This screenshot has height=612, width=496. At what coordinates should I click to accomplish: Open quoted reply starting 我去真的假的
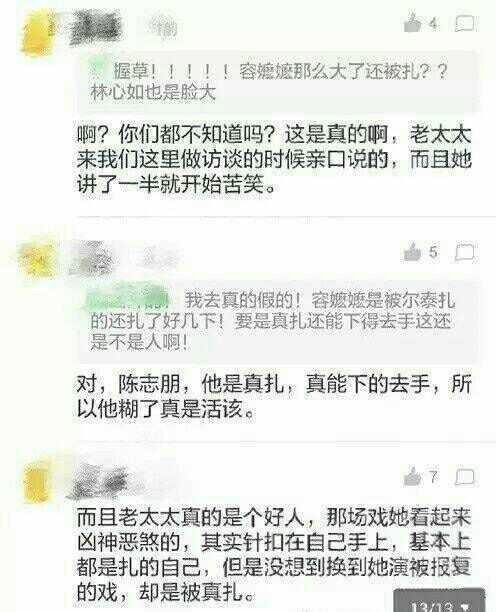tap(277, 321)
